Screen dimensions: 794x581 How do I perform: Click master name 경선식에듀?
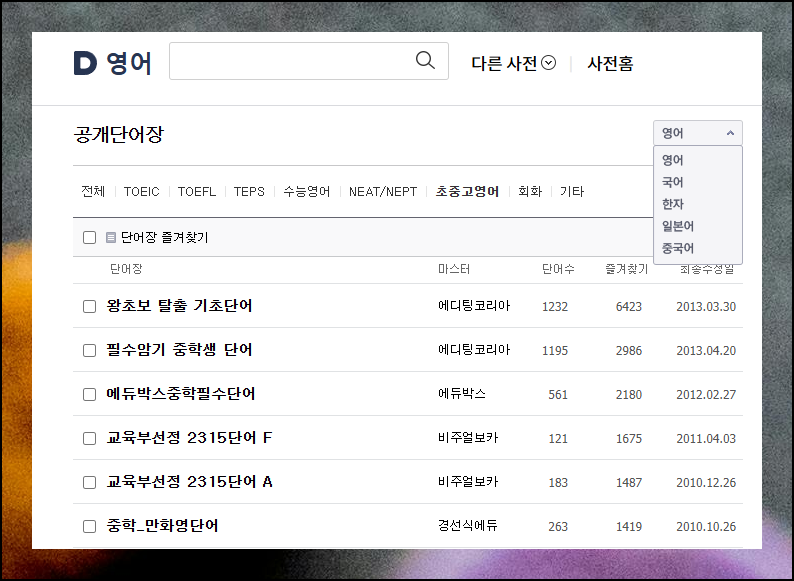[468, 526]
